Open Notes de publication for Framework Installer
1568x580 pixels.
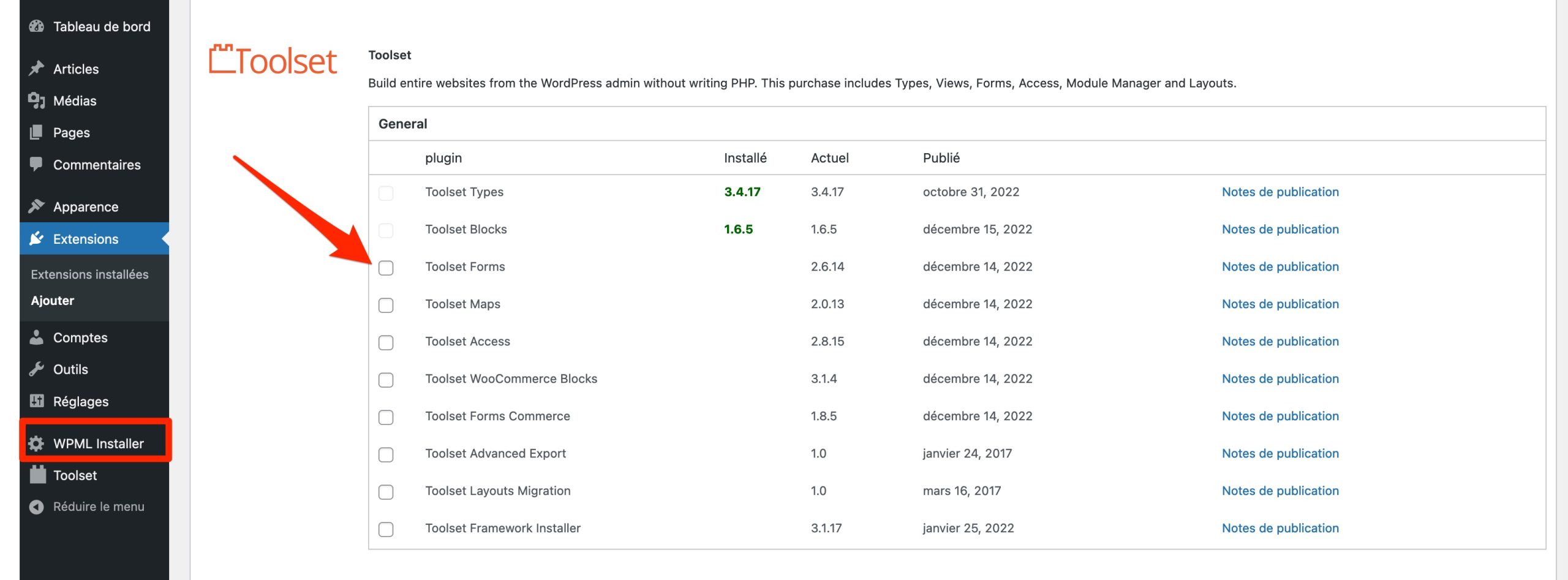tap(1280, 528)
